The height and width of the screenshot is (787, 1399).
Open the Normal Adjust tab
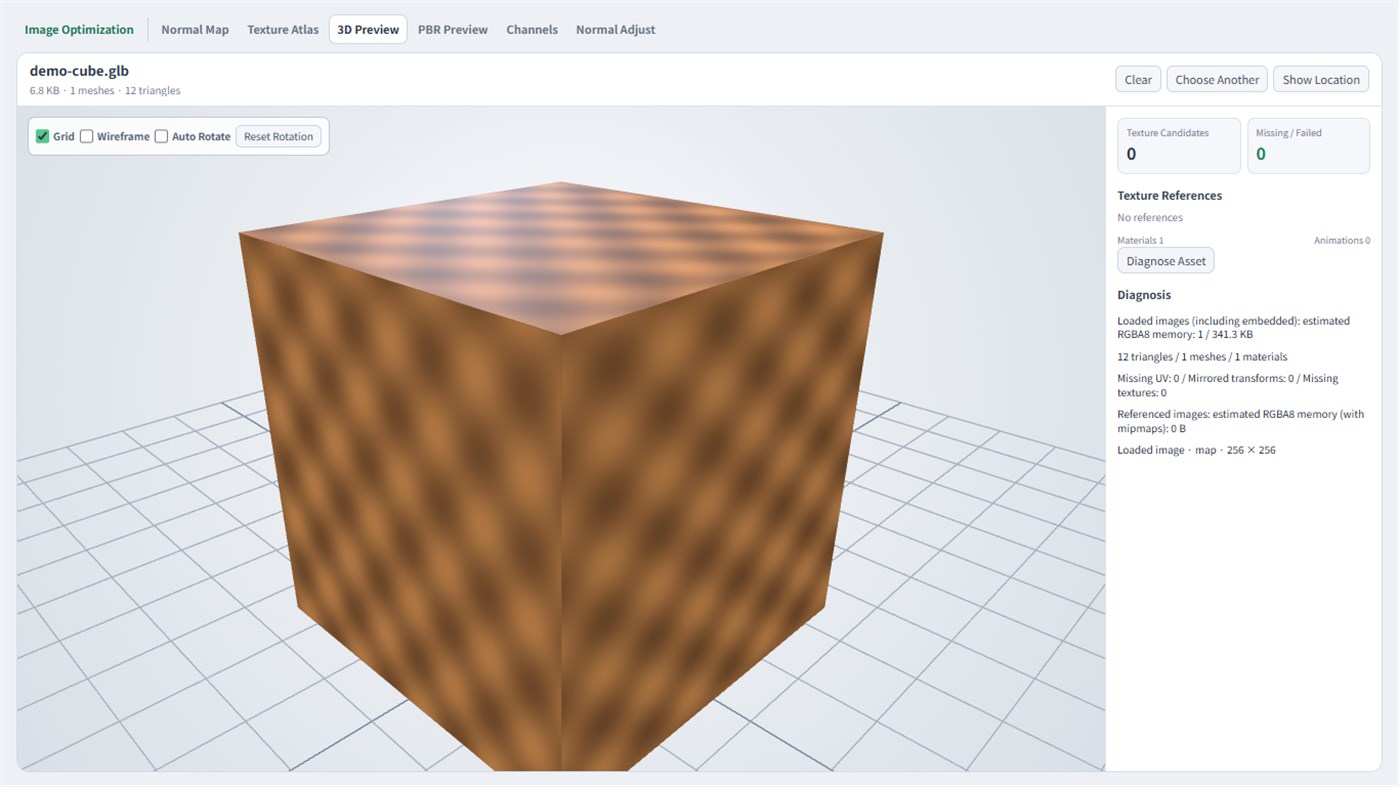[x=616, y=30]
